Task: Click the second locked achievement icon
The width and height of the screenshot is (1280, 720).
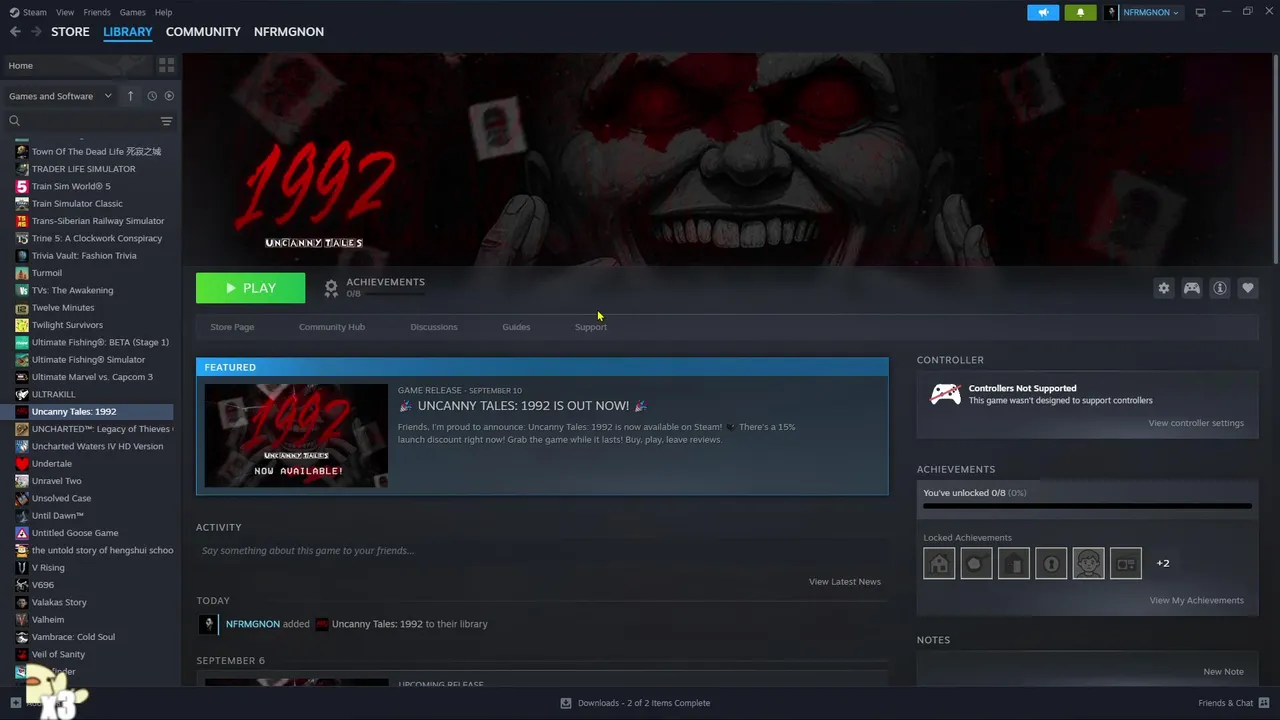Action: (x=976, y=563)
